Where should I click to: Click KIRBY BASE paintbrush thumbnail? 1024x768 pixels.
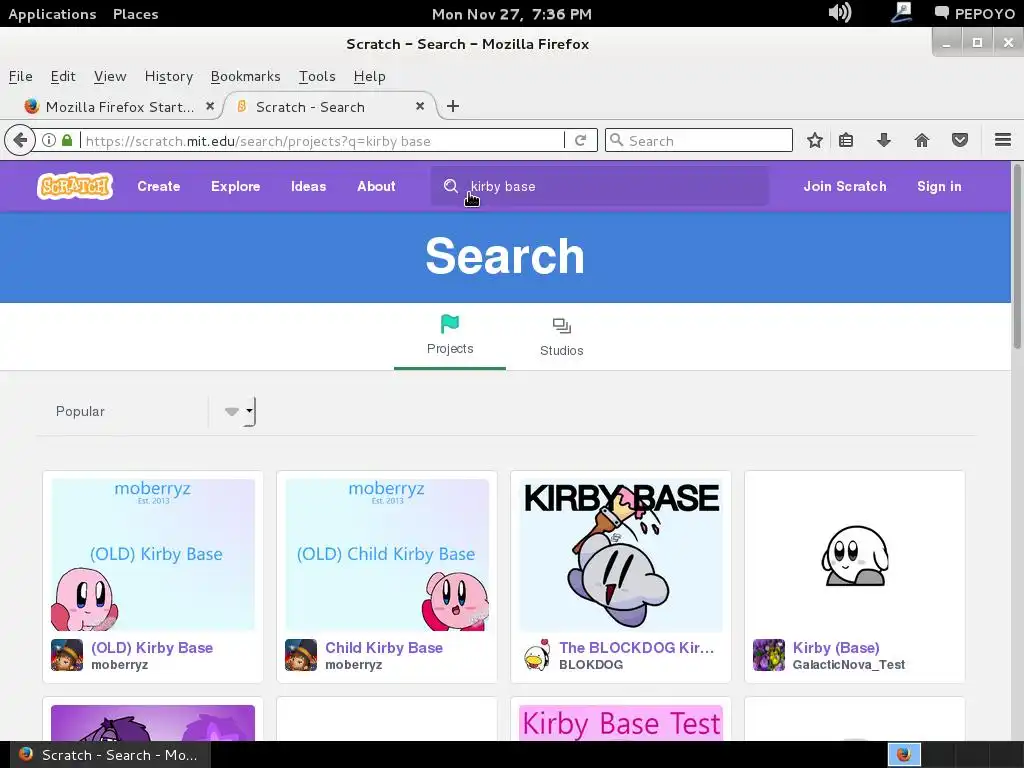click(x=621, y=554)
